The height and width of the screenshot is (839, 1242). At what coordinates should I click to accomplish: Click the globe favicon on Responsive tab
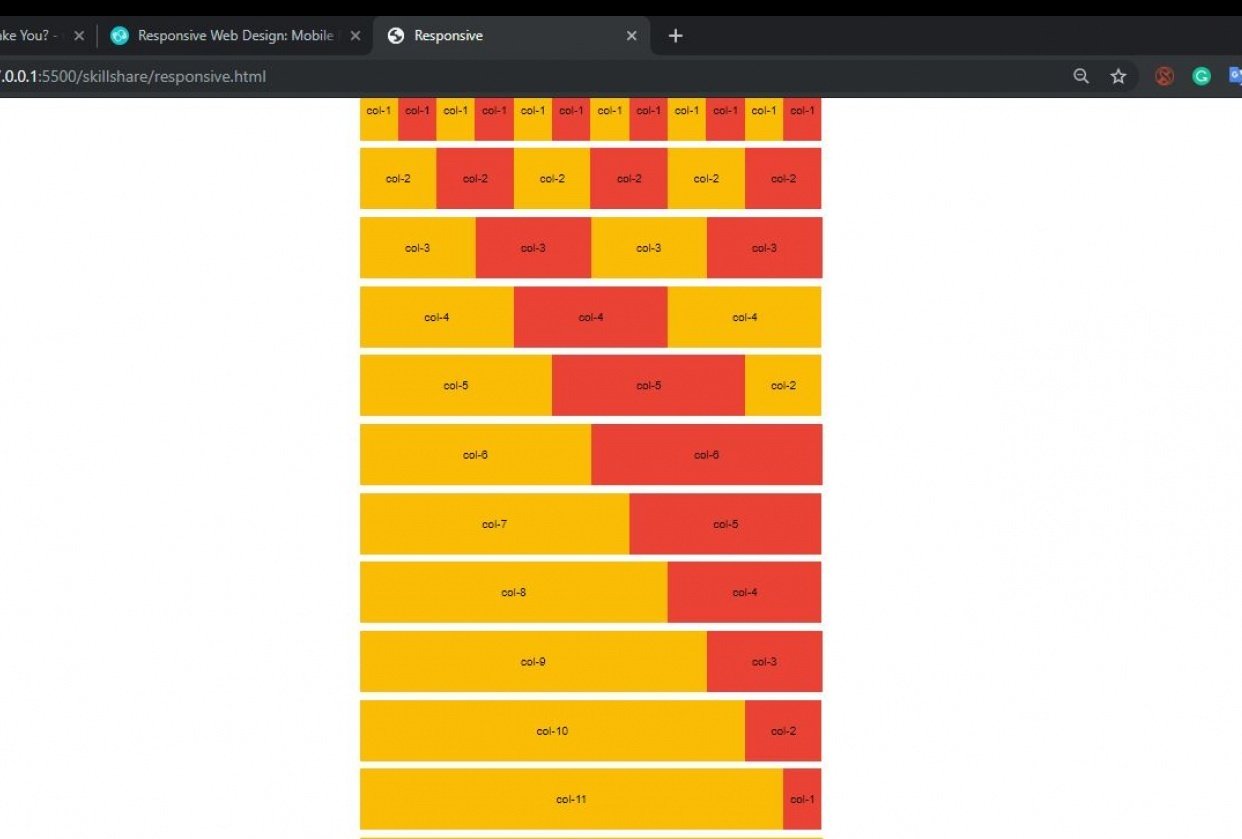coord(396,36)
